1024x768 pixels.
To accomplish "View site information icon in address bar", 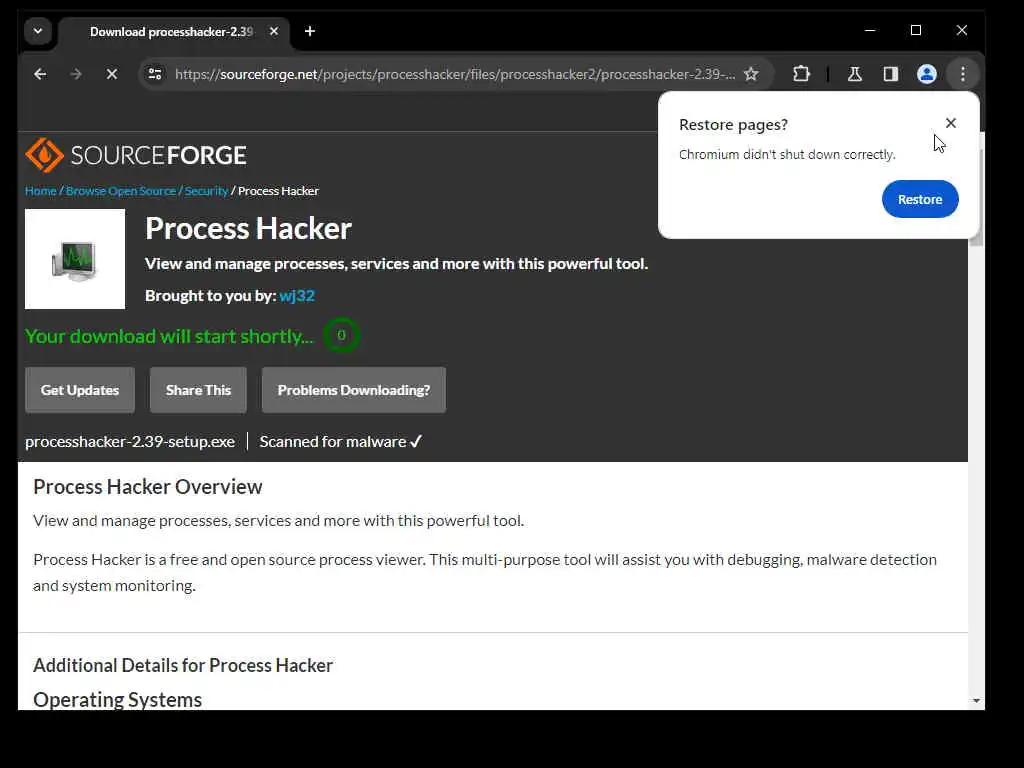I will click(155, 74).
